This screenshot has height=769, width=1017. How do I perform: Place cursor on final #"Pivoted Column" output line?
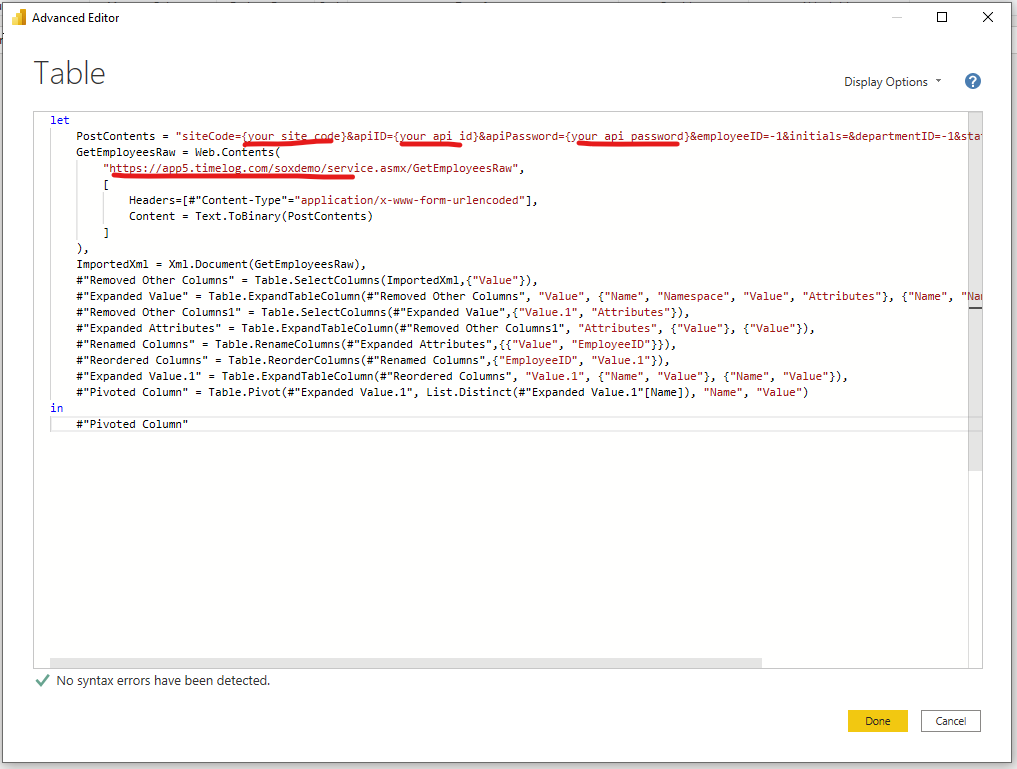[132, 424]
